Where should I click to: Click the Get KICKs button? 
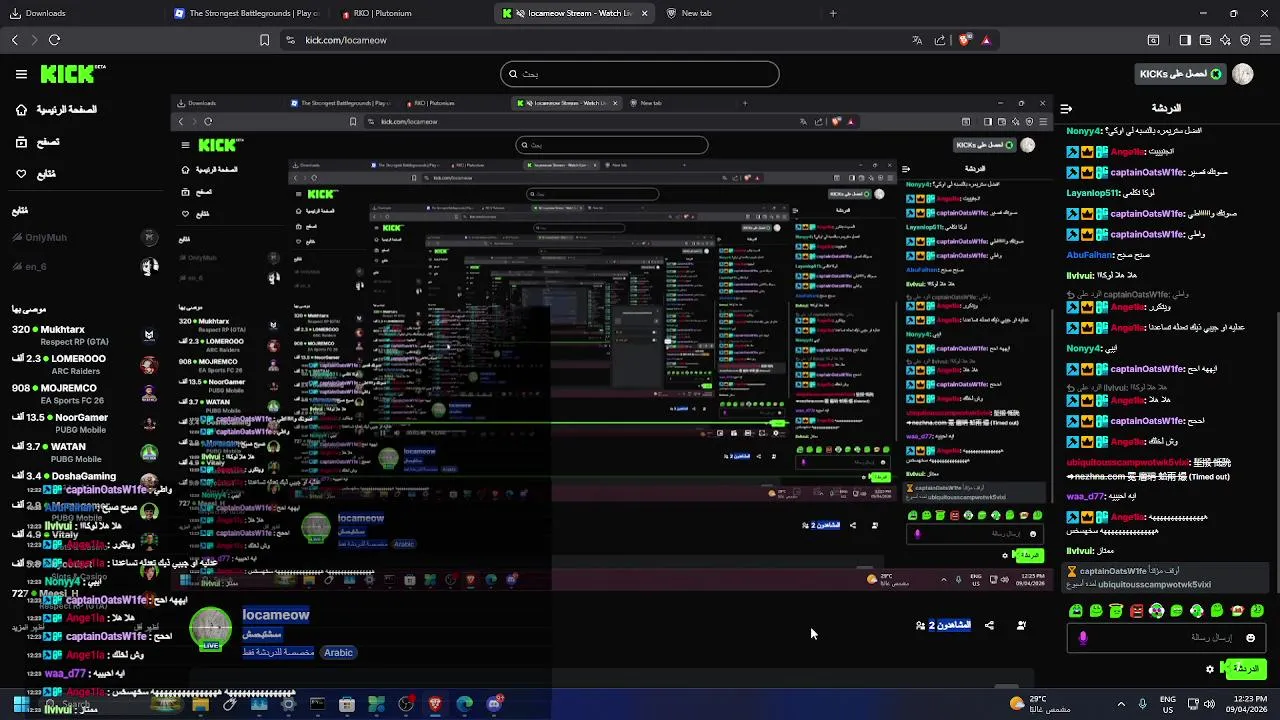[1180, 74]
